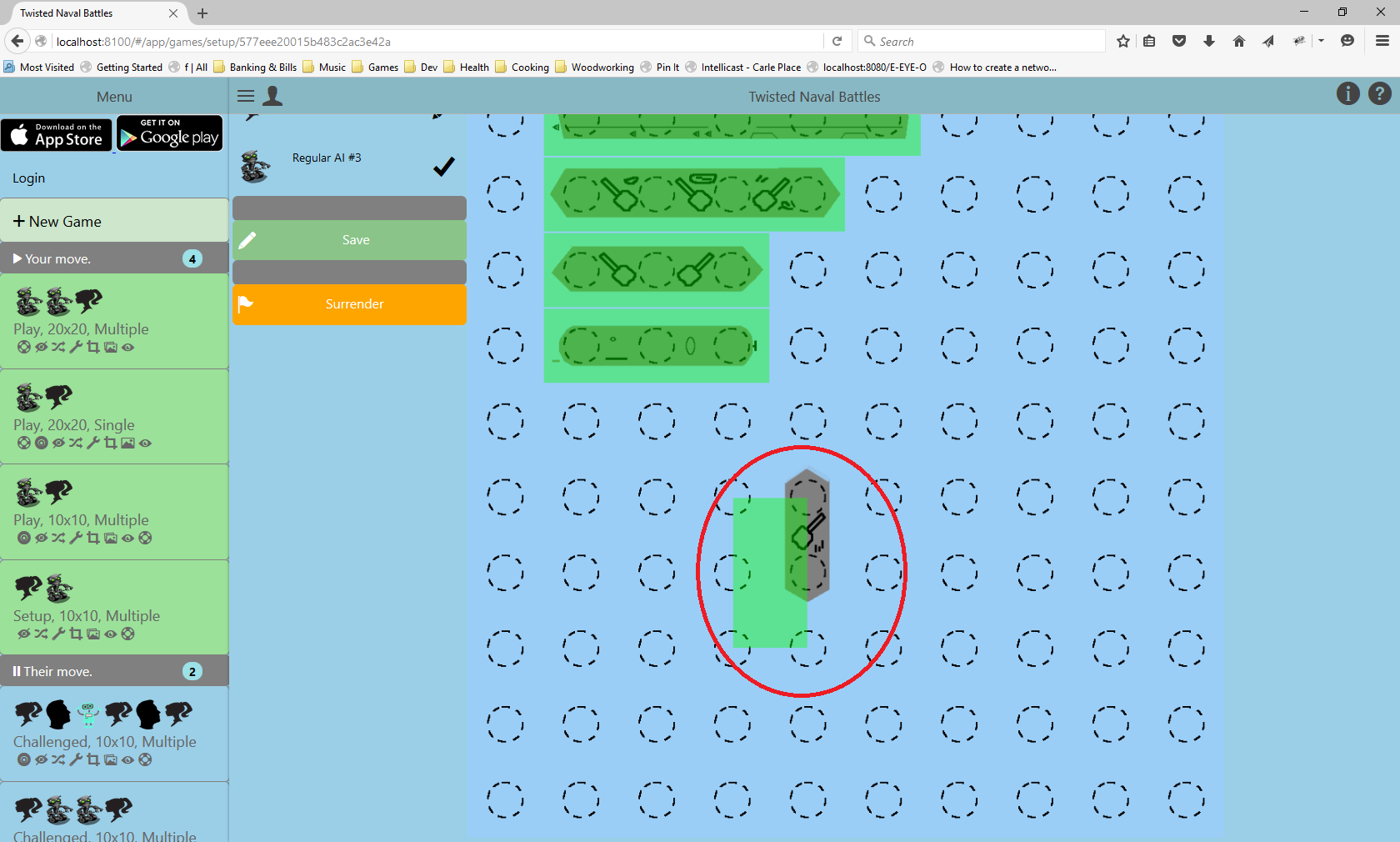Start a New Game
Image resolution: width=1400 pixels, height=842 pixels.
114,221
